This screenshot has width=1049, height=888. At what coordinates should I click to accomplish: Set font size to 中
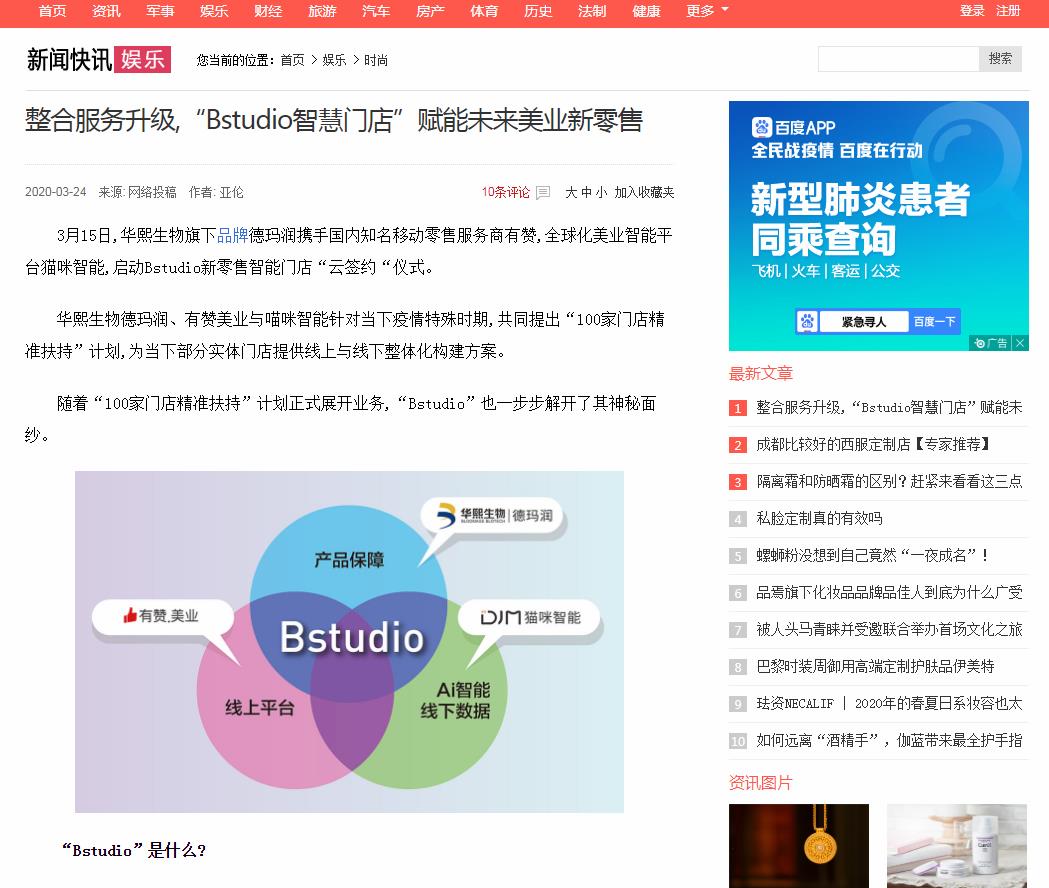click(586, 193)
